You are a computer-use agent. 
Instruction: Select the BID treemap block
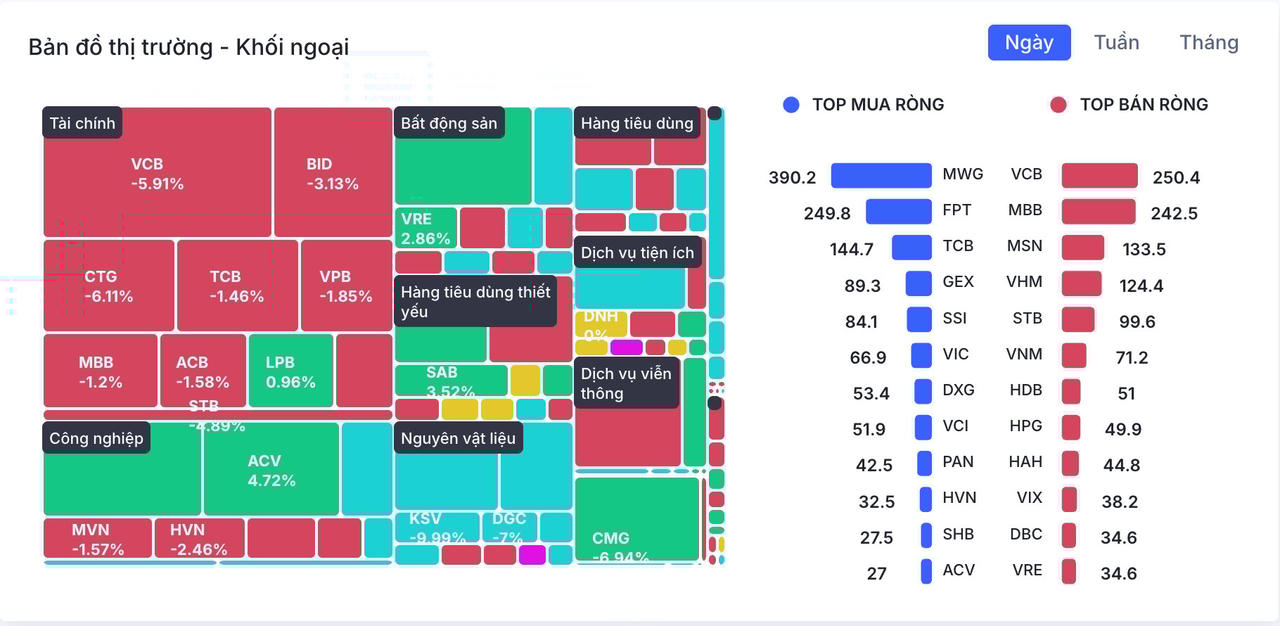point(332,172)
